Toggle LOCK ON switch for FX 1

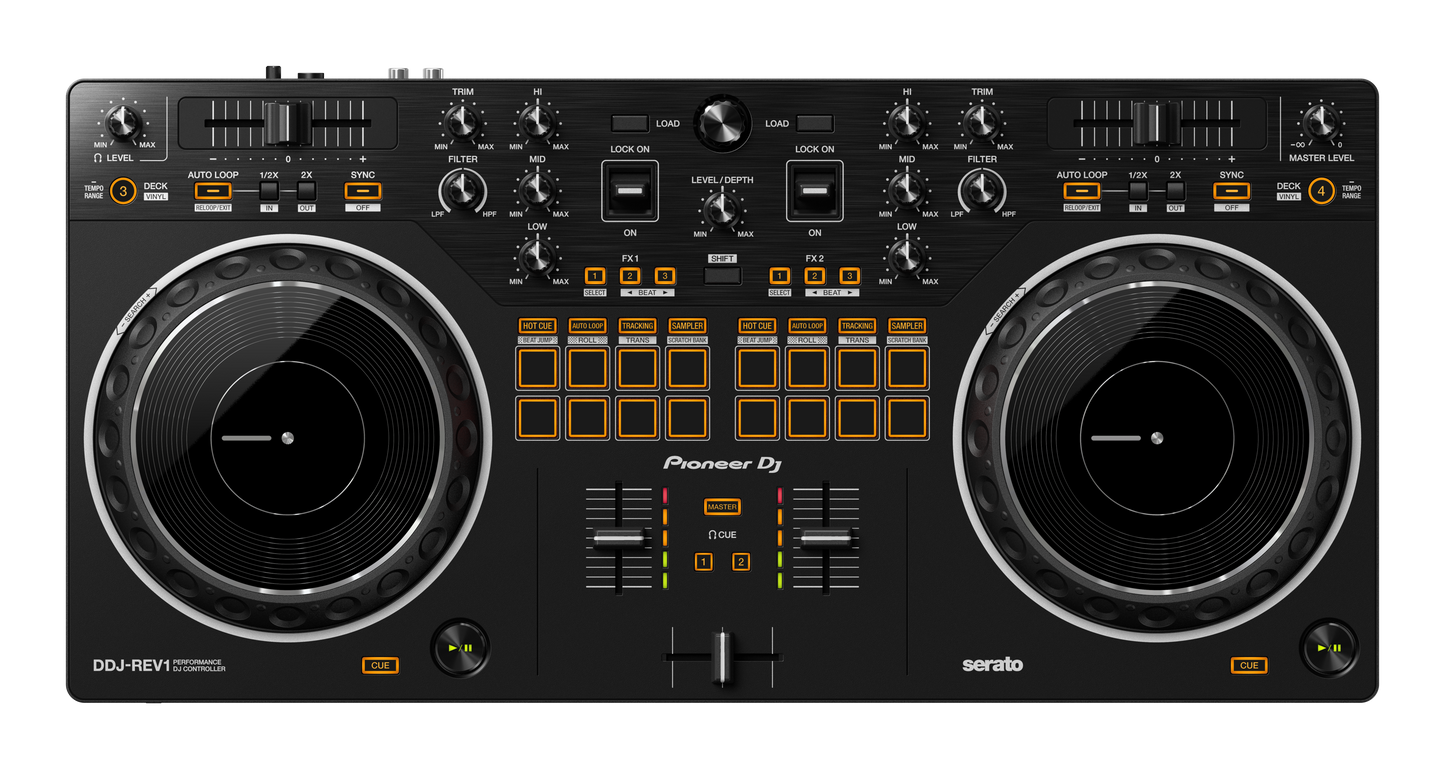tap(628, 190)
